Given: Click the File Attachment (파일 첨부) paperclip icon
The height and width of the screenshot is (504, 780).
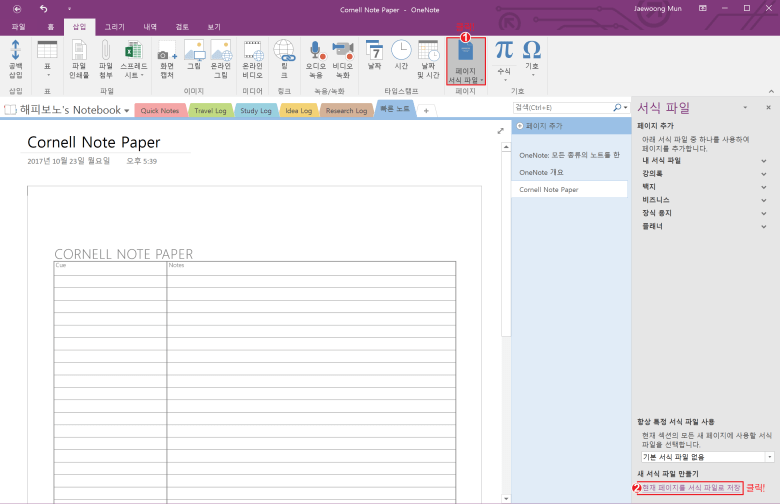Looking at the screenshot, I should tap(105, 59).
